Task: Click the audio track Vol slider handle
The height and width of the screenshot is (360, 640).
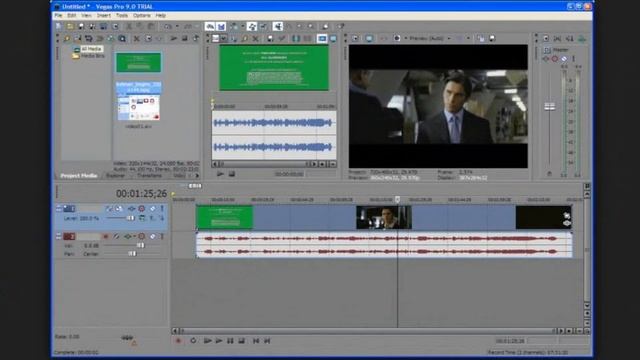Action: click(140, 245)
